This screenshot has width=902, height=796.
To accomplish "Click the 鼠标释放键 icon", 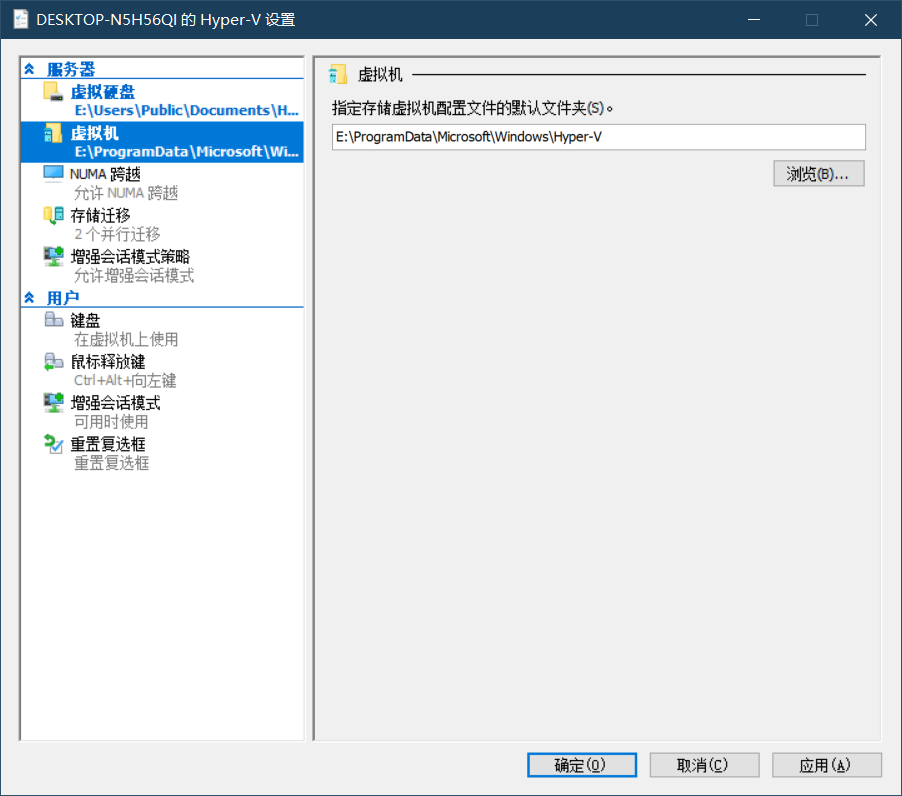I will pyautogui.click(x=53, y=361).
